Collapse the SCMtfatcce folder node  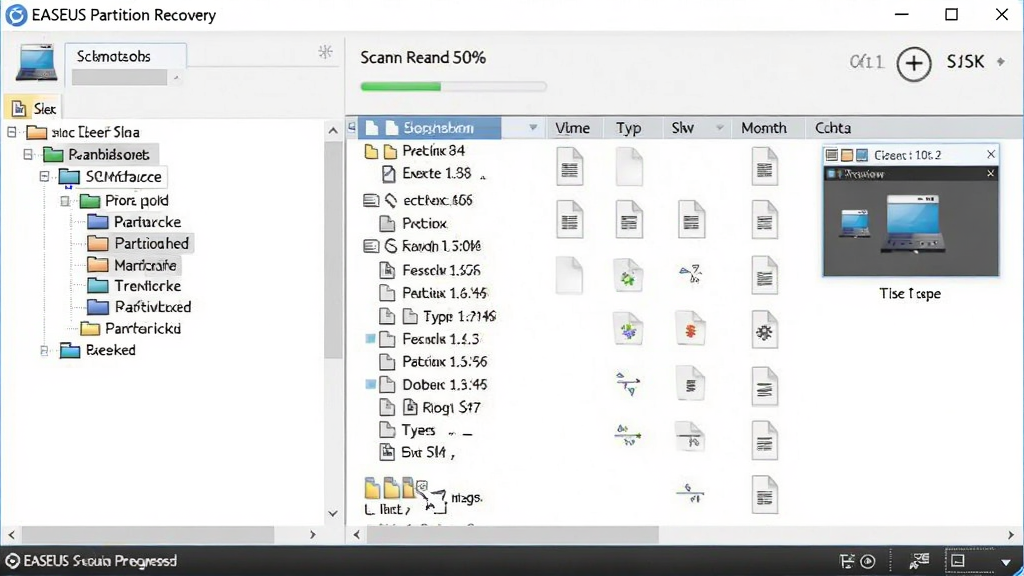[x=44, y=177]
